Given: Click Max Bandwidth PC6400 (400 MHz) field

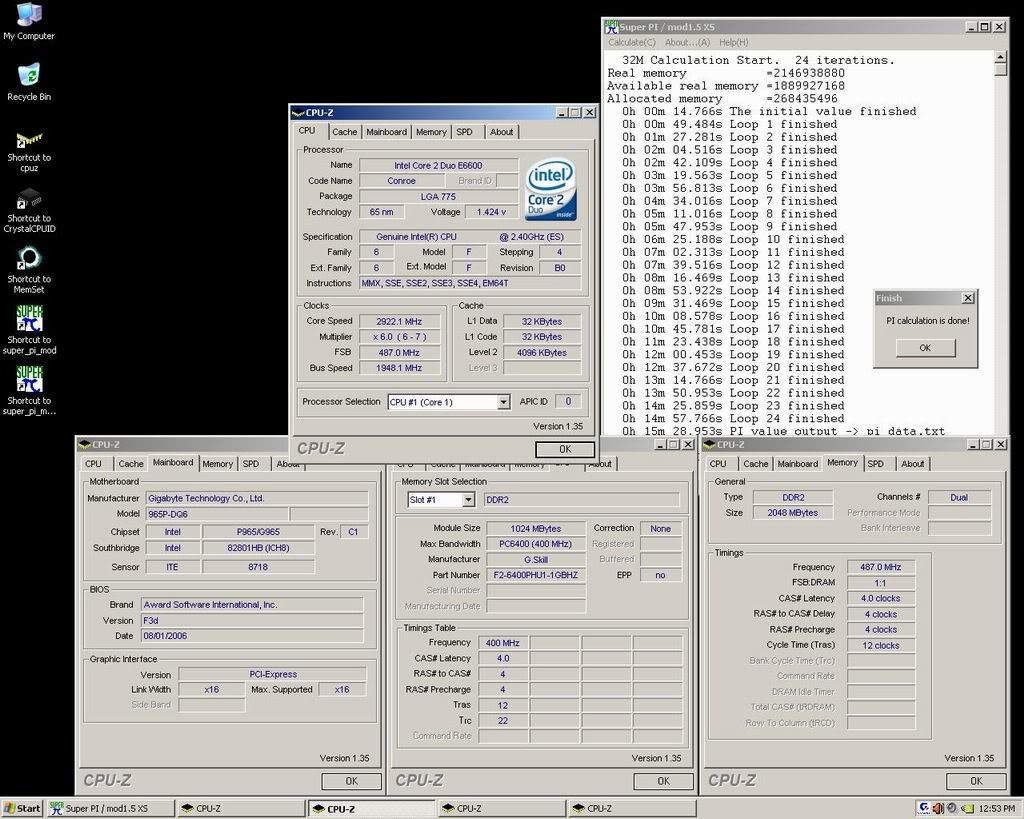Looking at the screenshot, I should click(536, 544).
